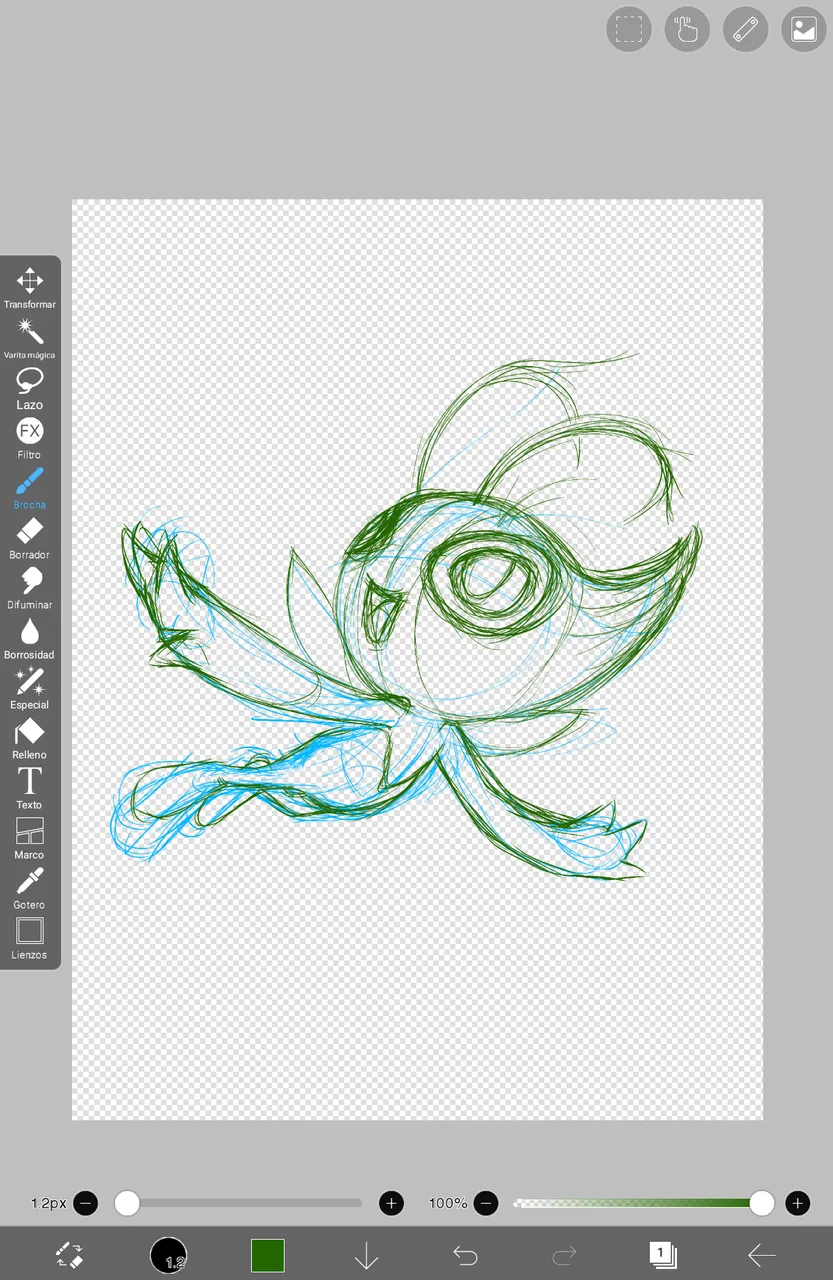Pick the Difuminar smudge tool
This screenshot has width=833, height=1280.
(x=30, y=588)
